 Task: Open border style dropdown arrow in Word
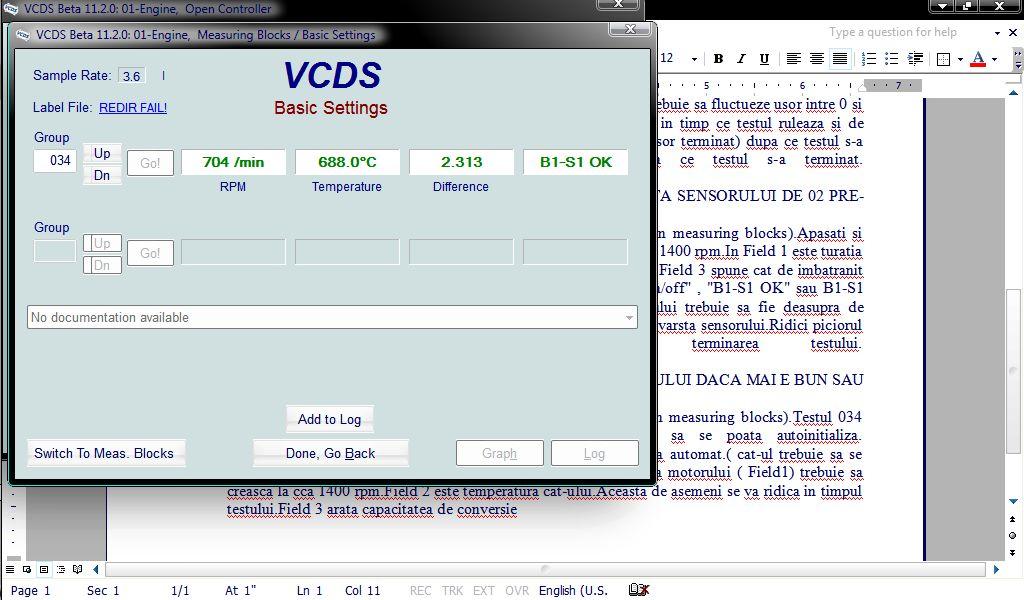pos(960,59)
